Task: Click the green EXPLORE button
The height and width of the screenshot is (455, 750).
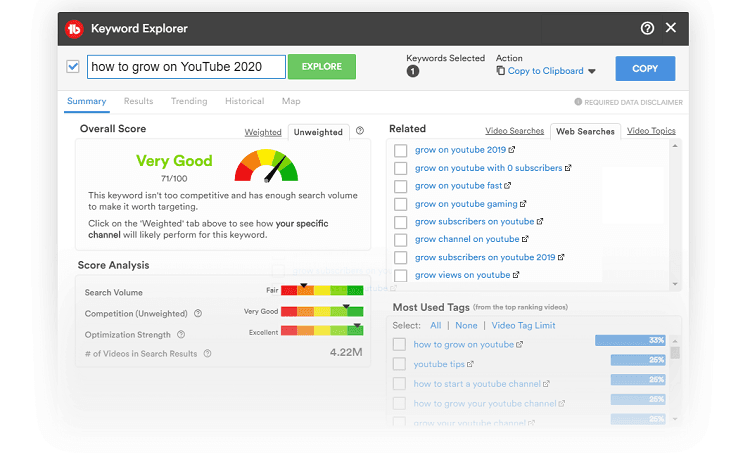Action: 322,67
